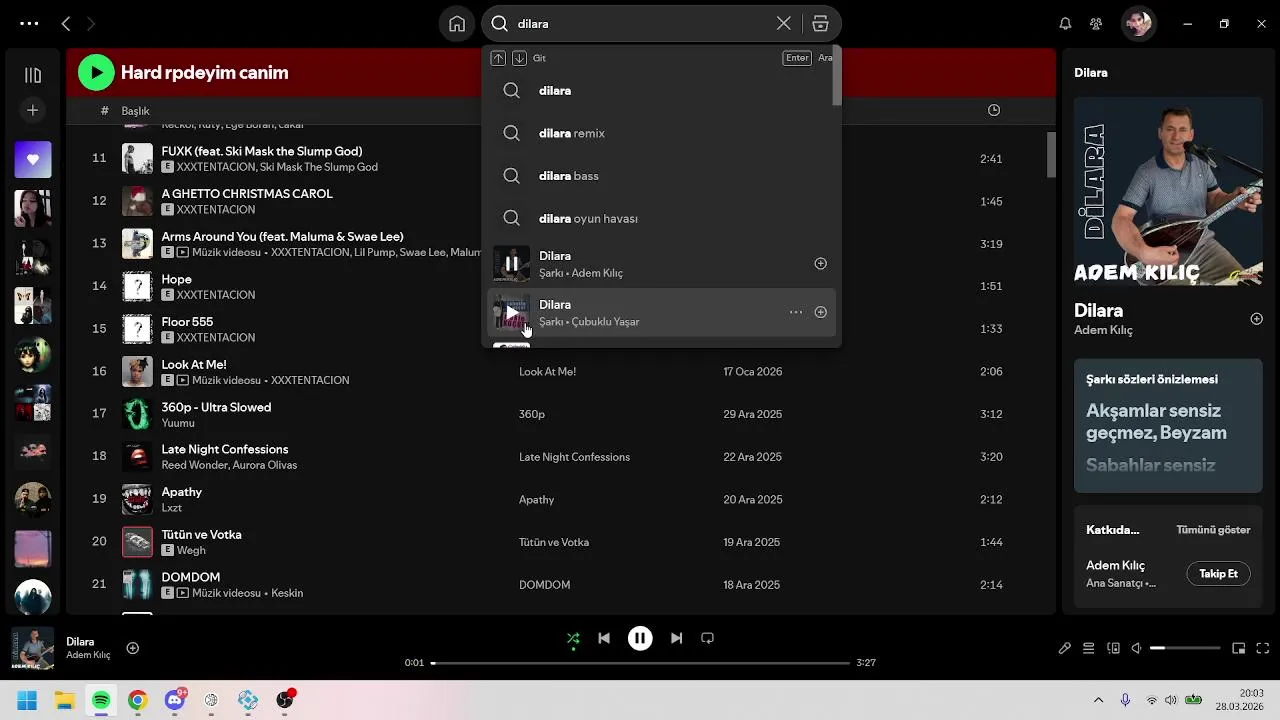The height and width of the screenshot is (720, 1280).
Task: Go forward with the right arrow
Action: point(91,23)
